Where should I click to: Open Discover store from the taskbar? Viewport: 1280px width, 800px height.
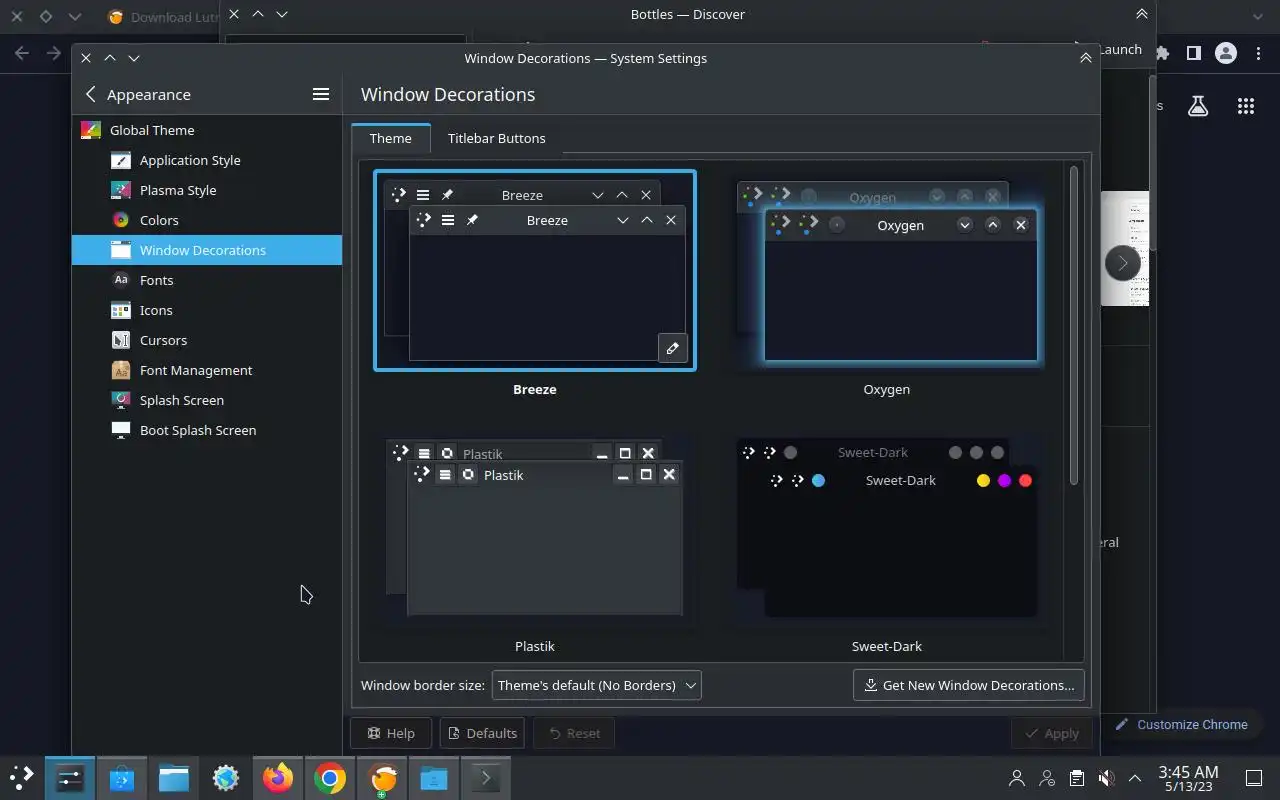click(122, 777)
